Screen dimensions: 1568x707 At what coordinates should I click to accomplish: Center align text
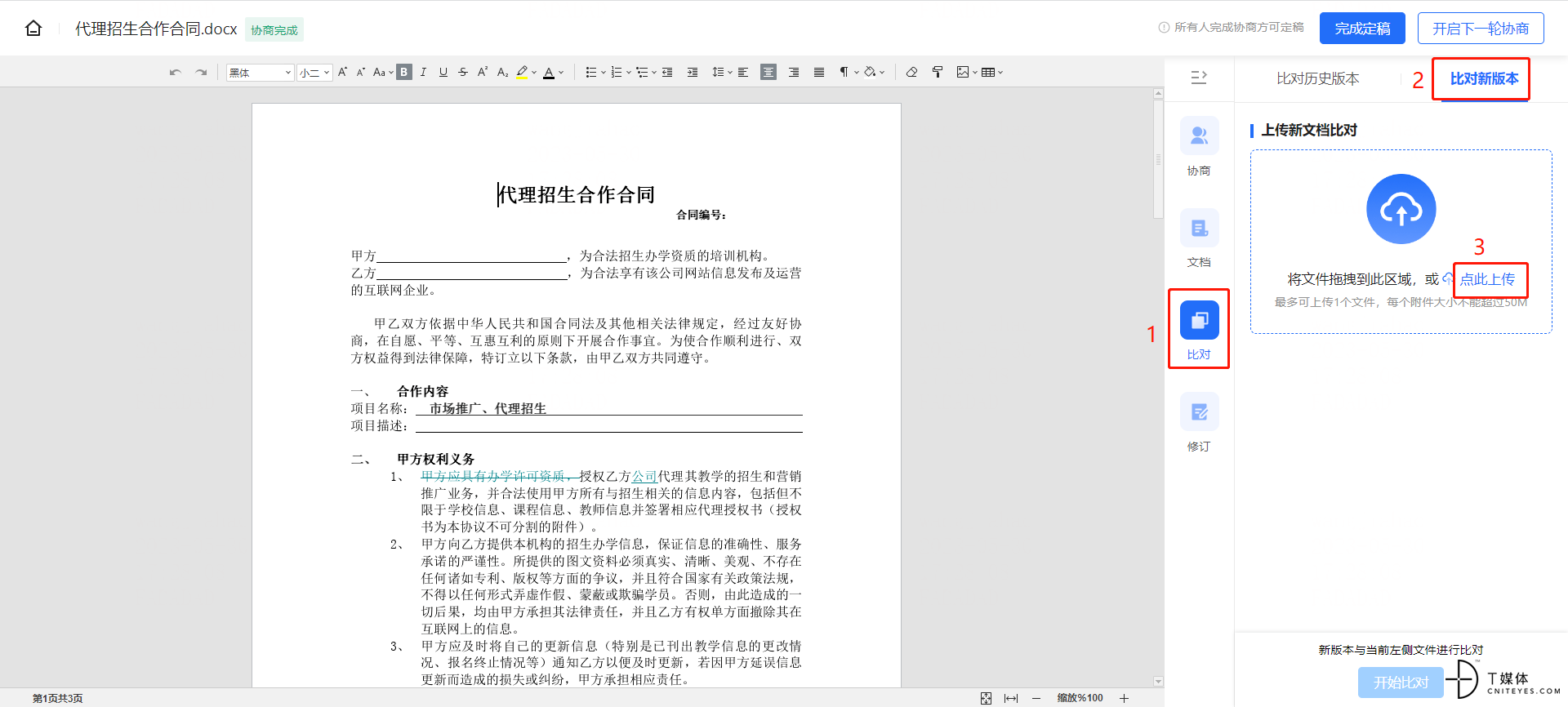pyautogui.click(x=768, y=72)
